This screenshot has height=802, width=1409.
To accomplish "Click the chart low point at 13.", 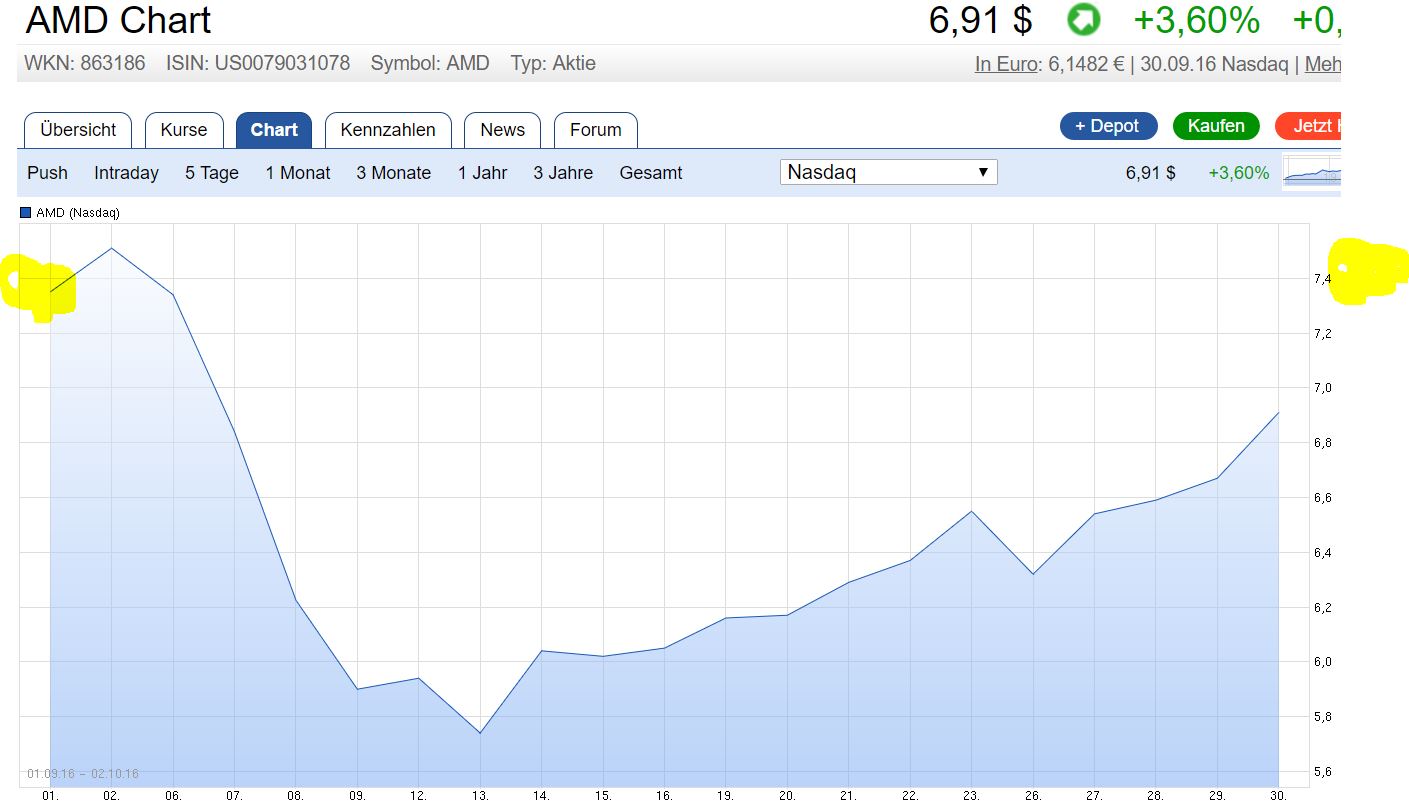I will tap(480, 733).
